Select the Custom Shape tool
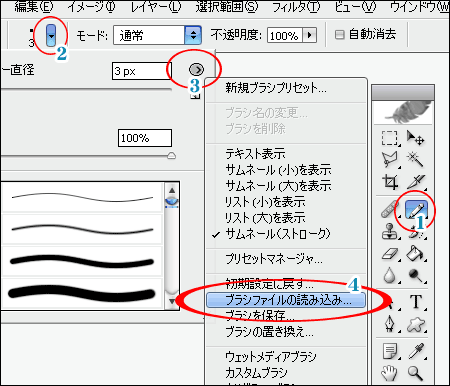The width and height of the screenshot is (450, 386). click(x=416, y=324)
